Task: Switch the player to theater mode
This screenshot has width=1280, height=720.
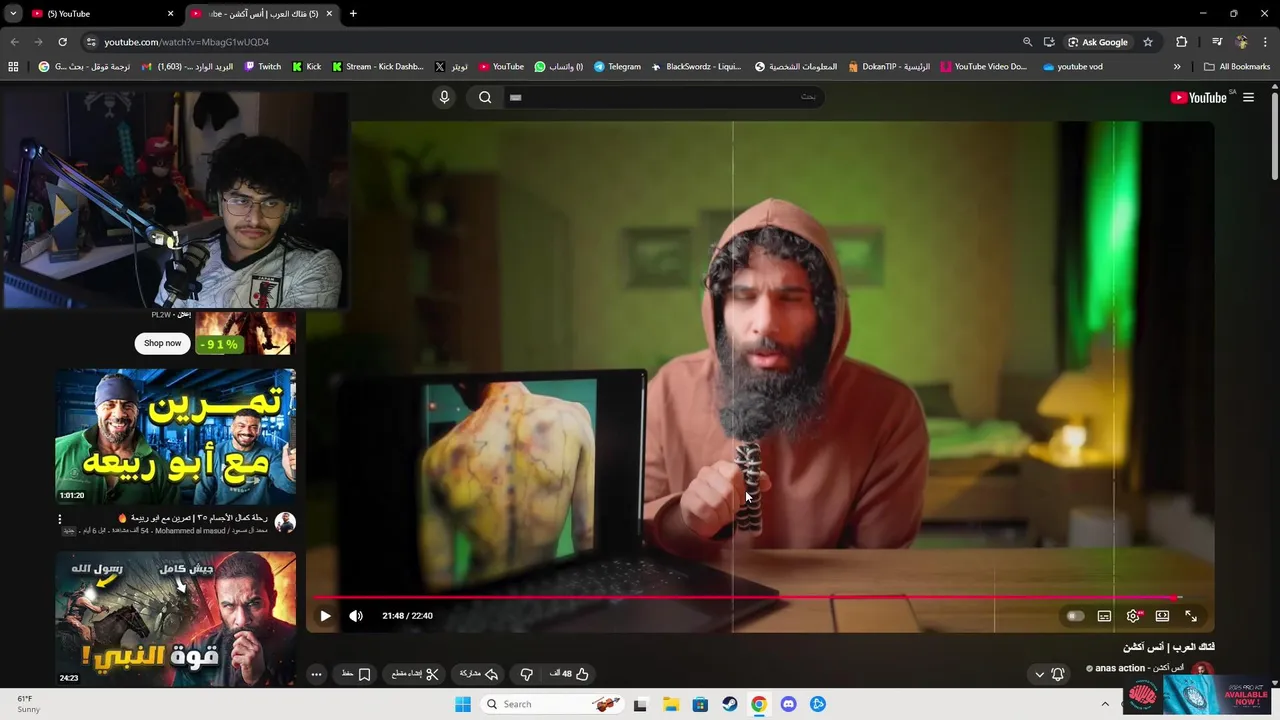Action: click(1162, 616)
